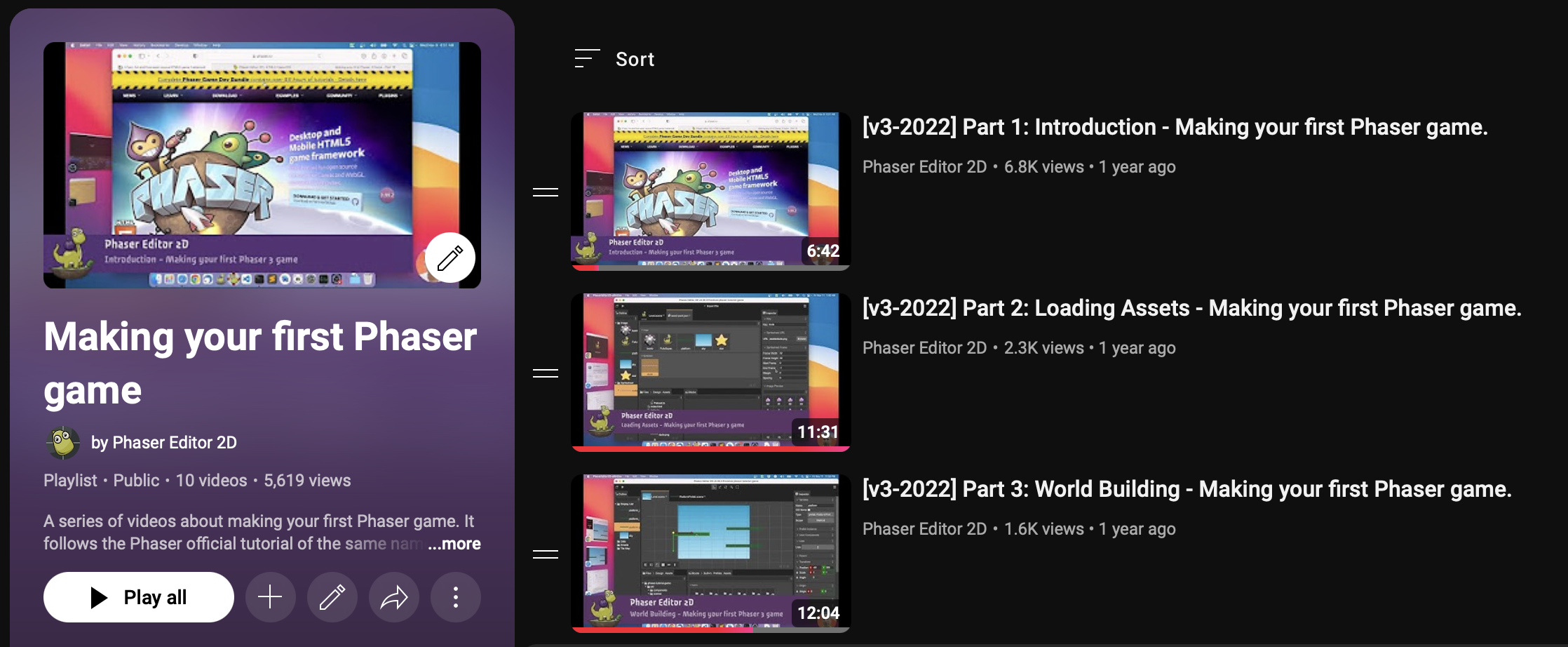Click the drag handle beside Part 1 video

[x=545, y=192]
